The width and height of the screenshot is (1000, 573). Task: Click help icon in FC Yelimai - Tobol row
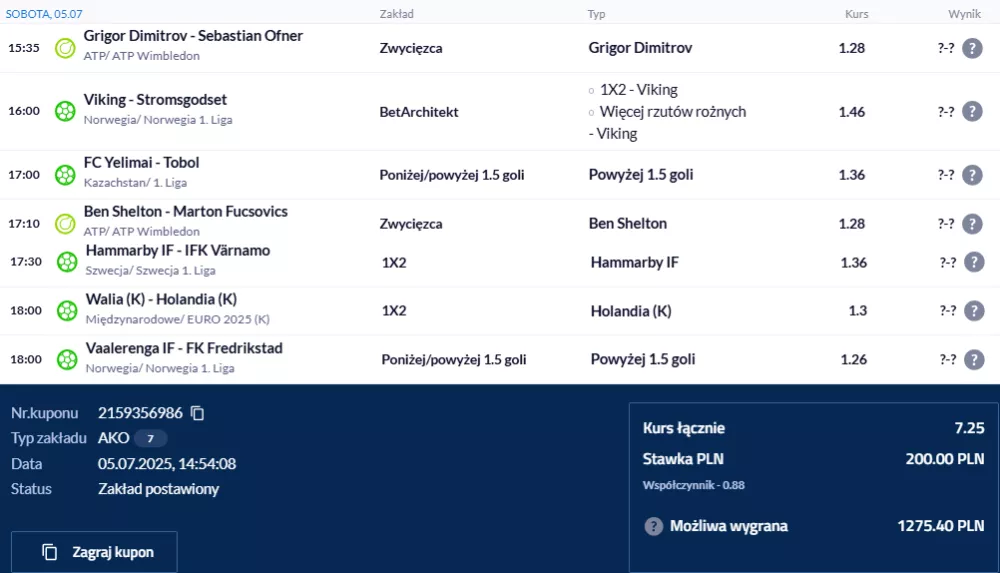click(972, 175)
